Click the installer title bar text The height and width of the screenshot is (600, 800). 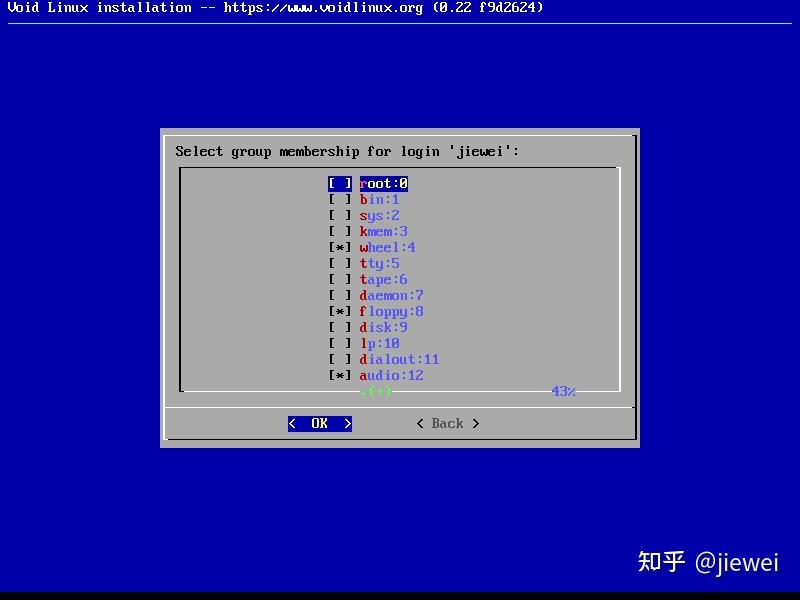click(100, 8)
